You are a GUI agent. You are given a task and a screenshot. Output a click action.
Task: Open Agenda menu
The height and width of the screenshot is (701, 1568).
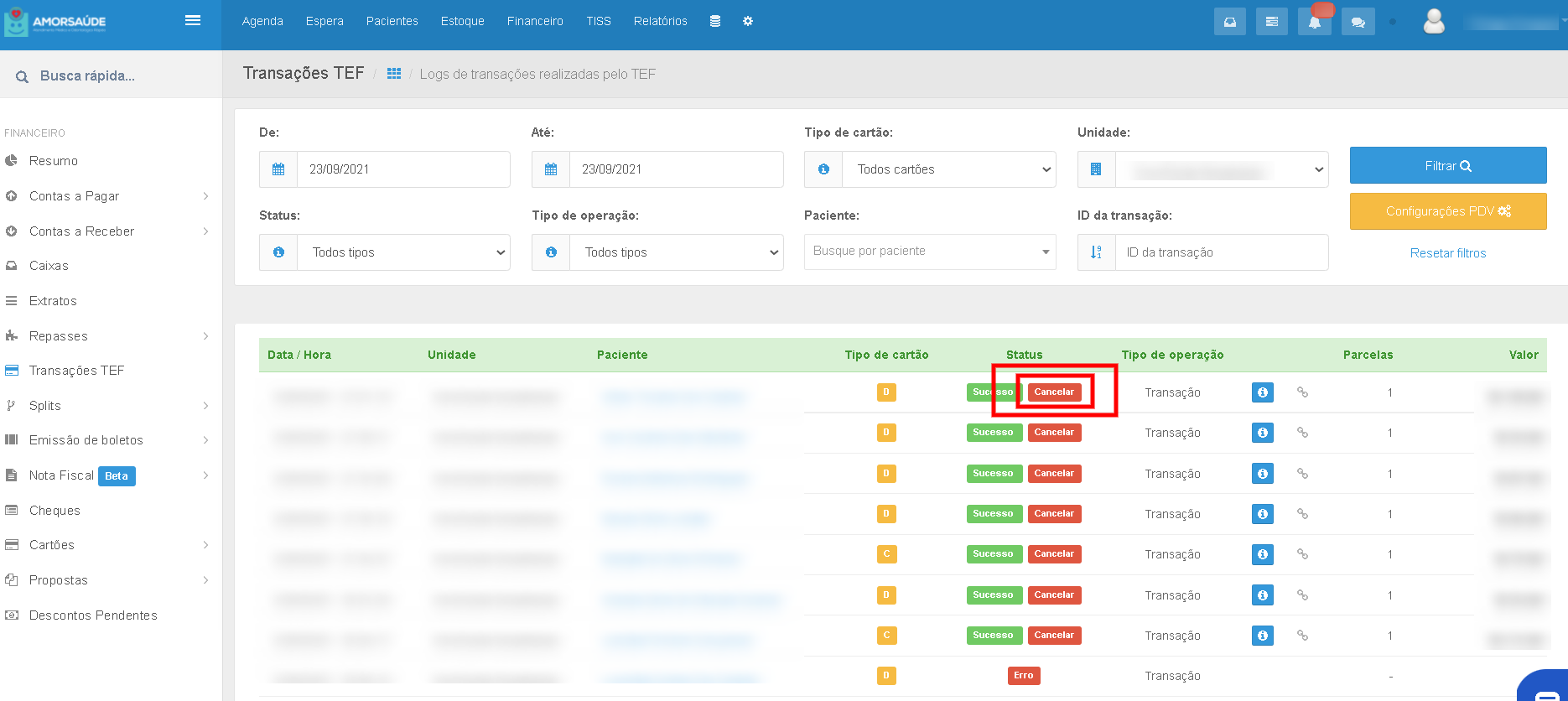[262, 21]
